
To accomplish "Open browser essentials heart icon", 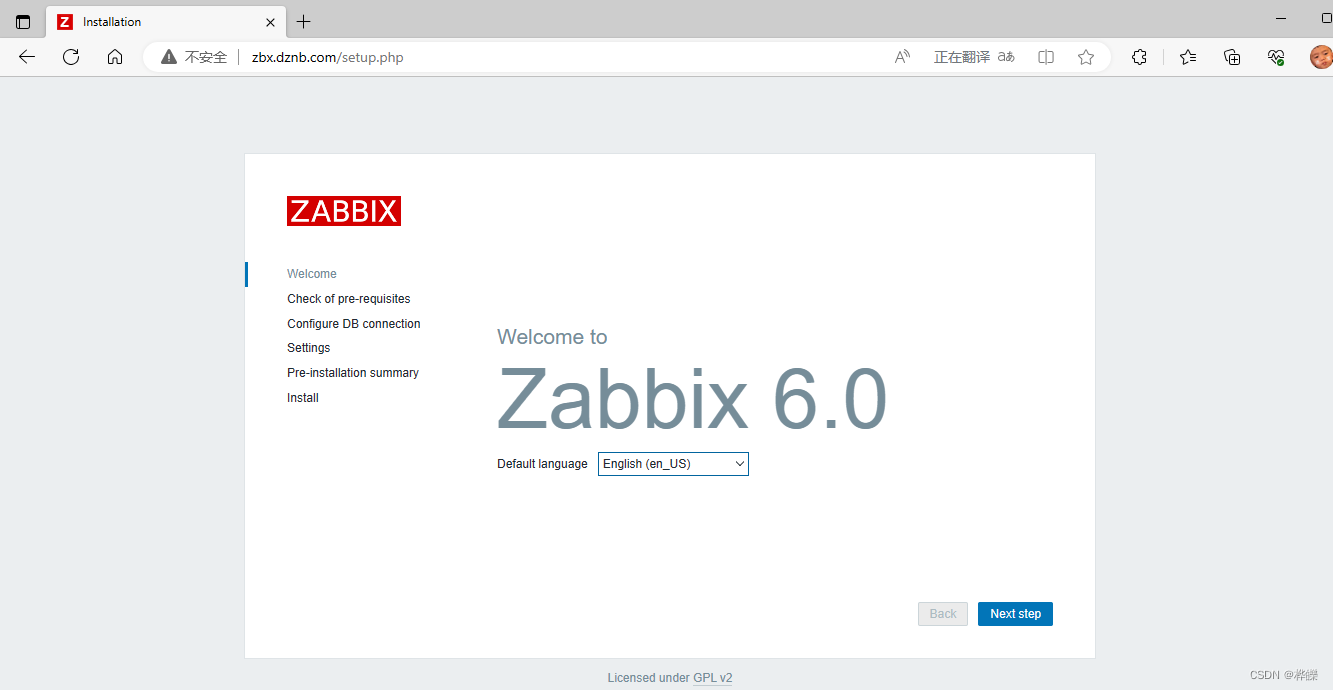I will click(1276, 57).
